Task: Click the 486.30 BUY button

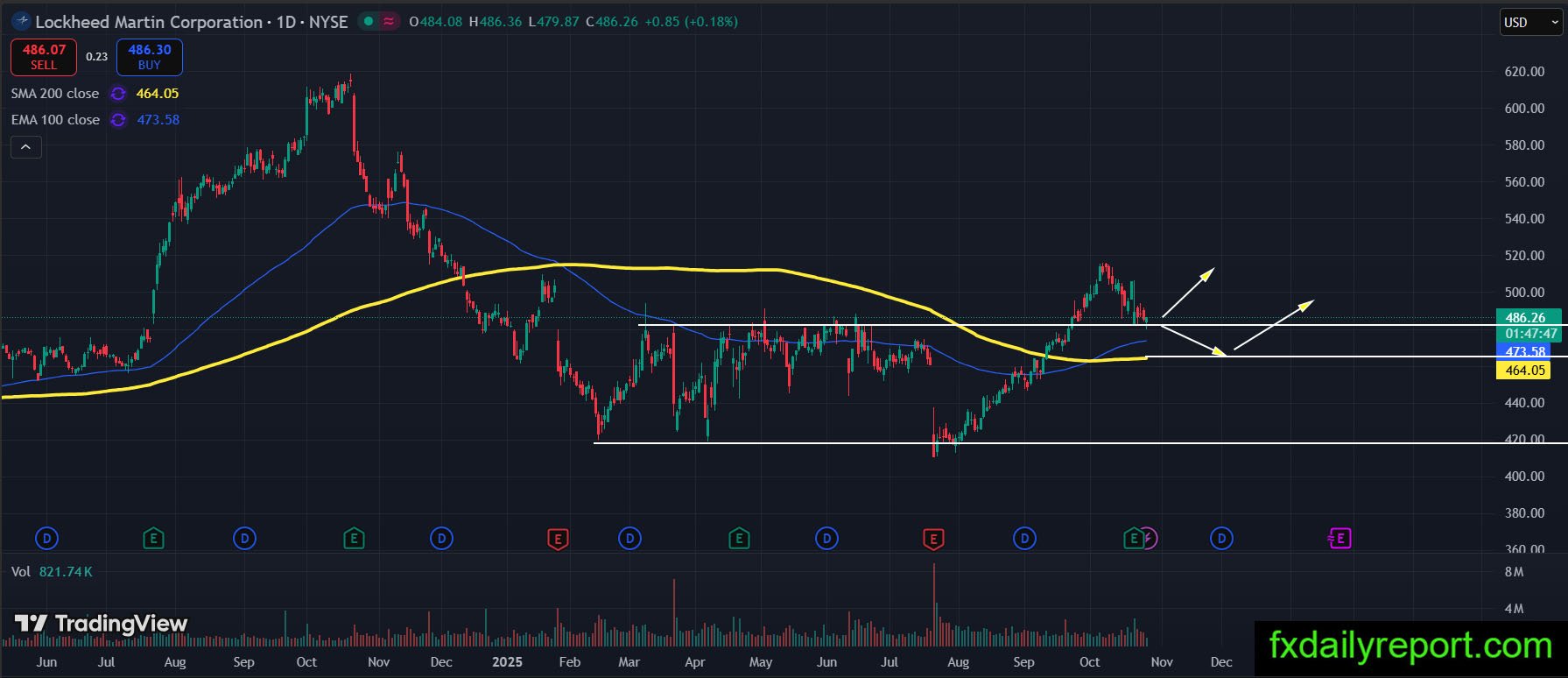Action: click(150, 57)
